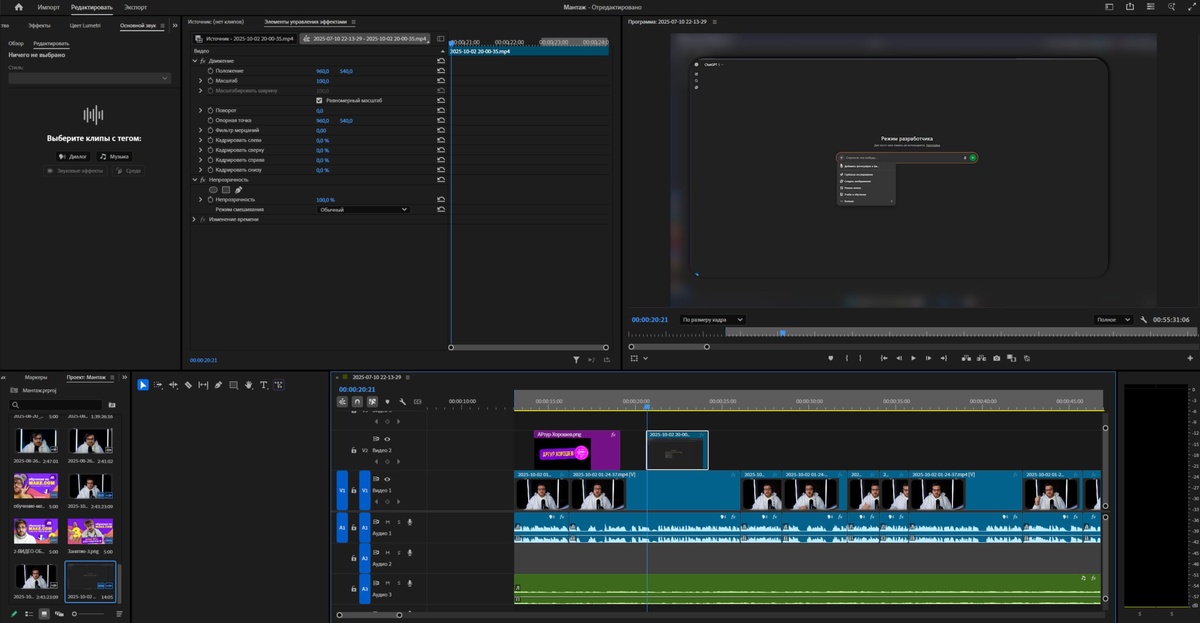
Task: Open the Эффекты panel tab
Action: tap(40, 25)
